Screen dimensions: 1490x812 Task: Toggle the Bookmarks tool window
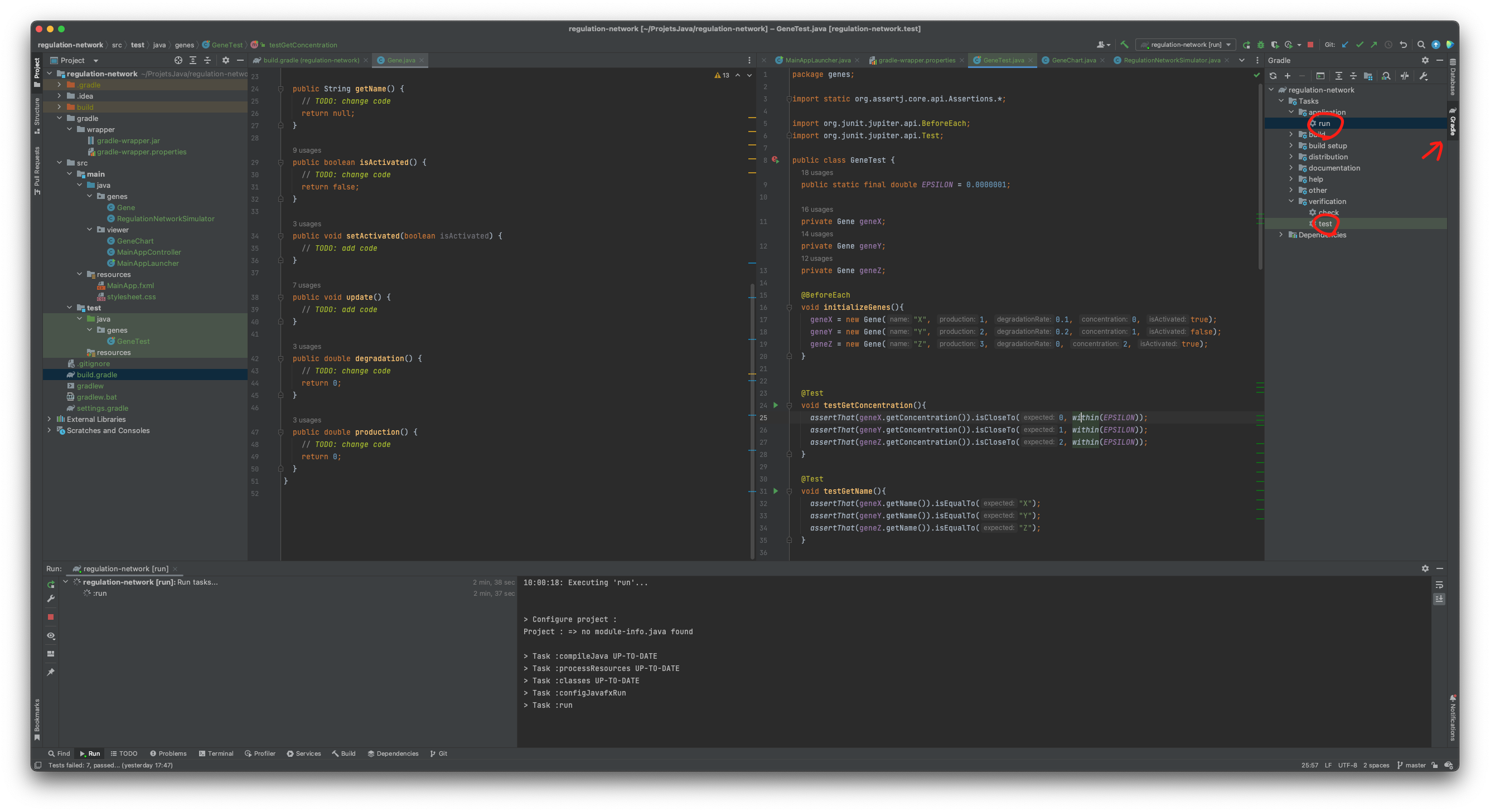click(x=37, y=719)
